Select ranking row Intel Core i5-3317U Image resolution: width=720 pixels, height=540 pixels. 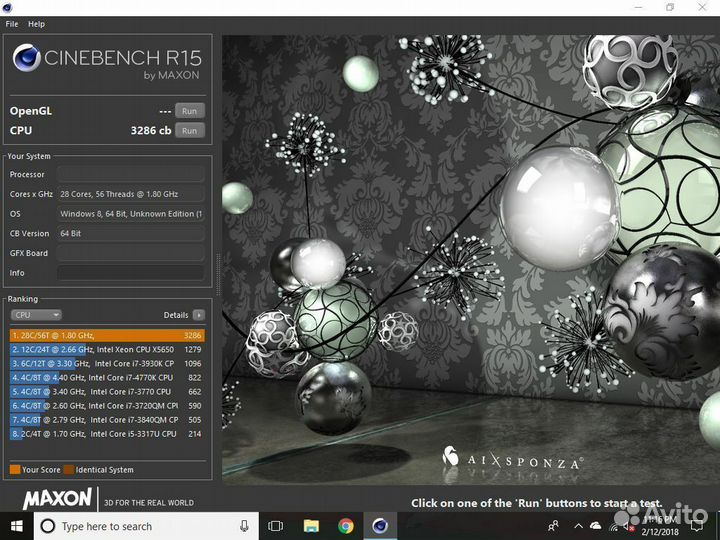[107, 434]
